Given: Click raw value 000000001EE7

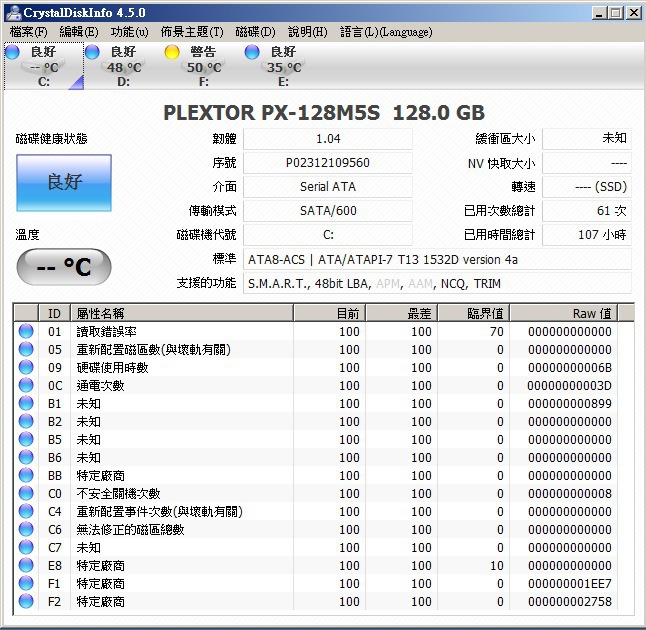Looking at the screenshot, I should pos(570,583).
